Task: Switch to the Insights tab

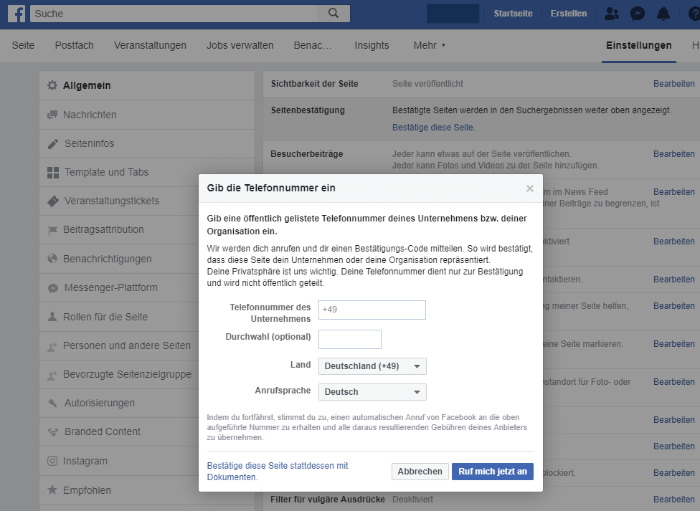Action: [x=372, y=46]
